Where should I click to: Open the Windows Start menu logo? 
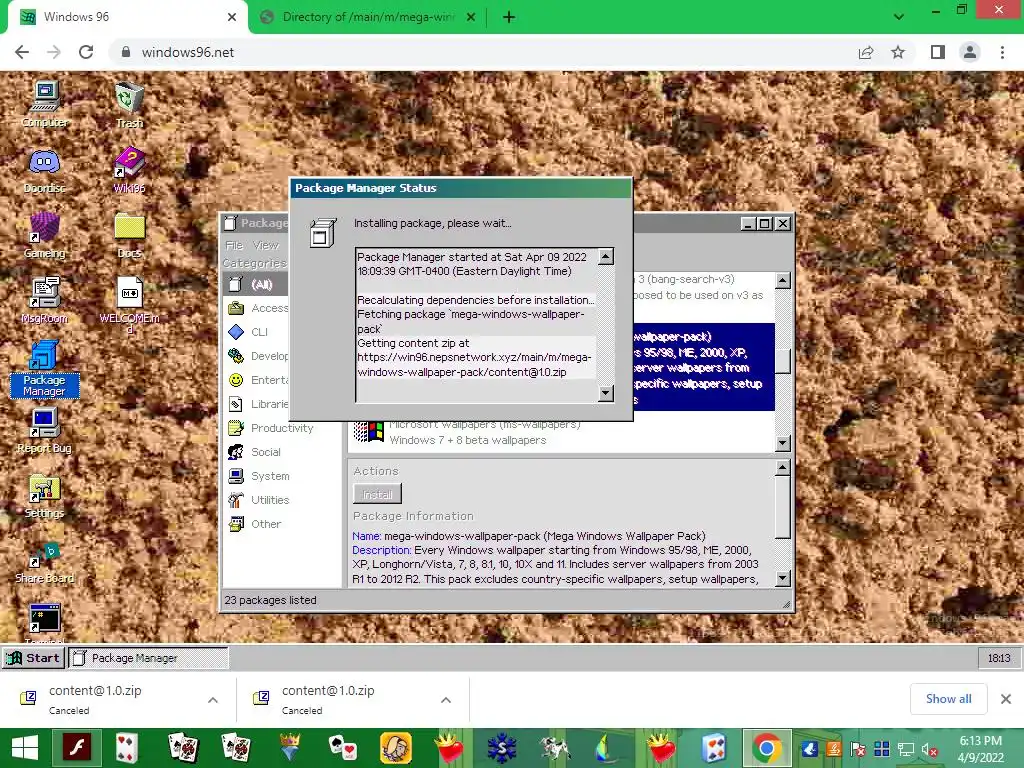coord(25,748)
